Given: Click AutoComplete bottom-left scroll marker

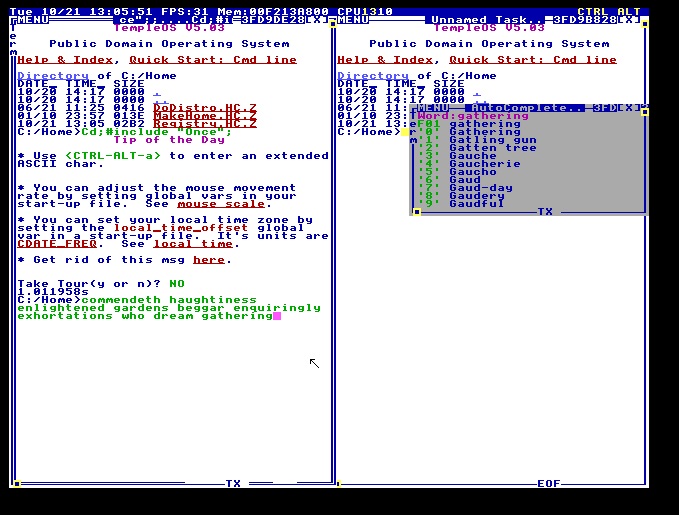Looking at the screenshot, I should [x=417, y=212].
